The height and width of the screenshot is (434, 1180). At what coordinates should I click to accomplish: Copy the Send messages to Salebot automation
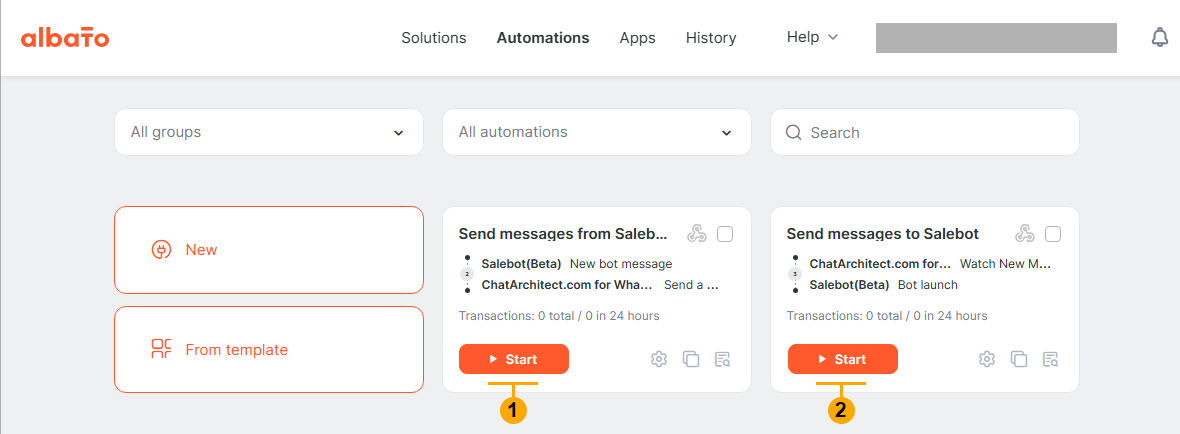click(x=1019, y=360)
